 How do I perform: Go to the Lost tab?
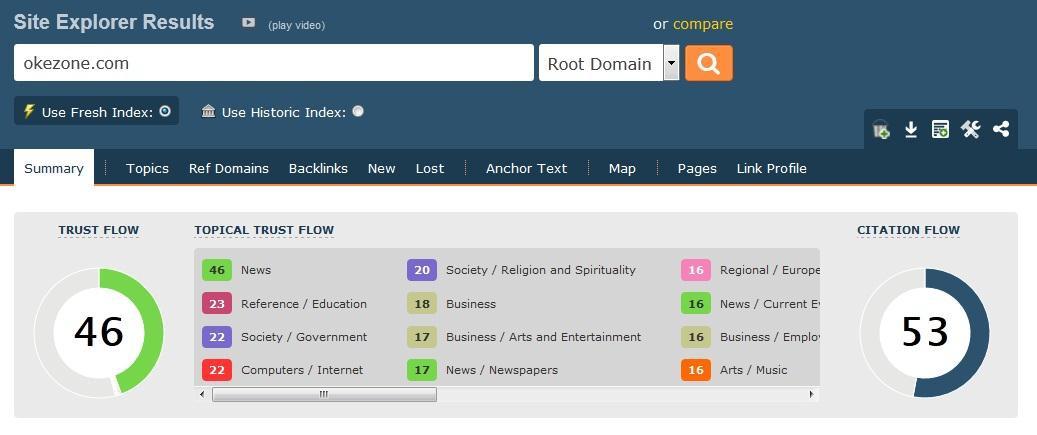tap(430, 169)
